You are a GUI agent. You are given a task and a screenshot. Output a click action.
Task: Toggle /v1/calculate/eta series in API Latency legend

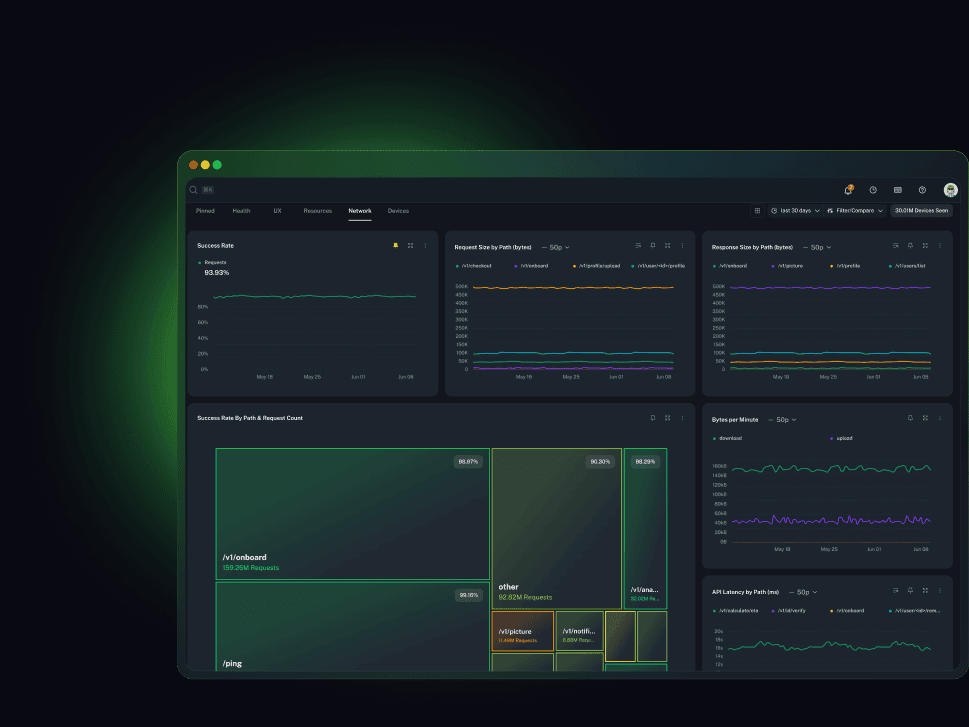[735, 611]
